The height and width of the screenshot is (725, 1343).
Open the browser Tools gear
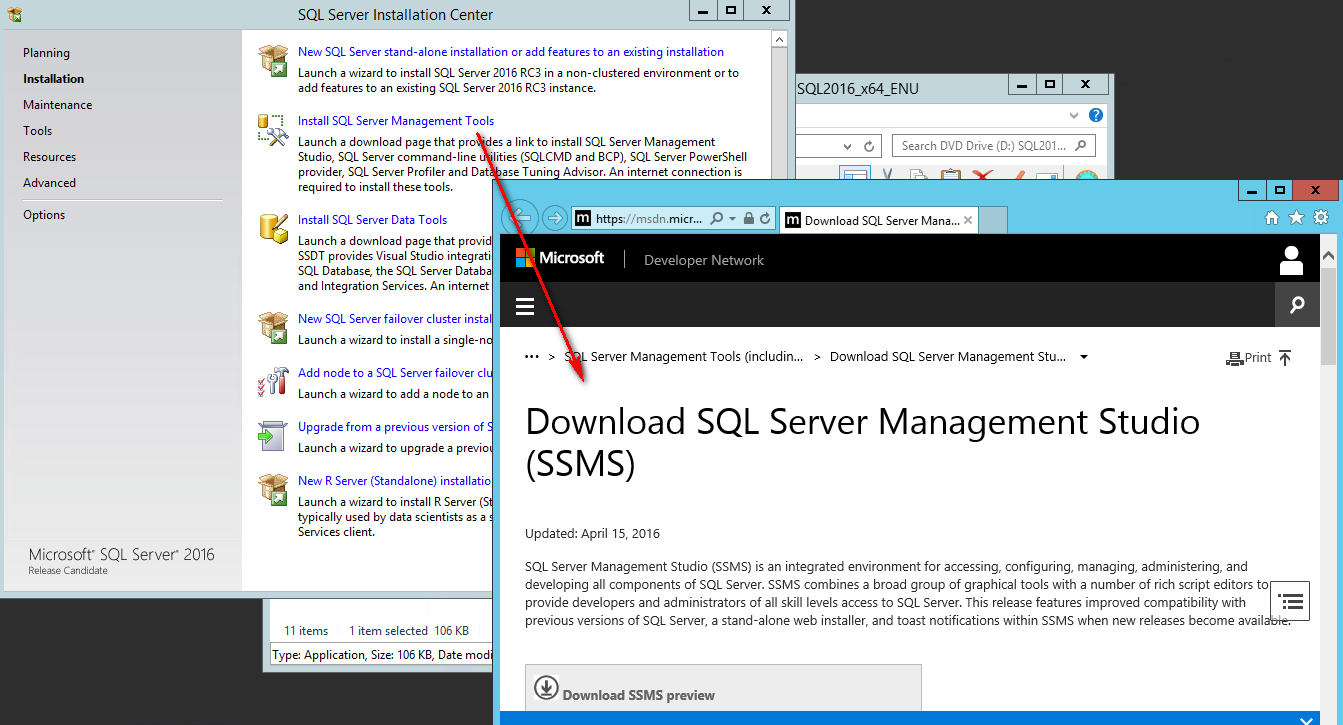pyautogui.click(x=1321, y=217)
